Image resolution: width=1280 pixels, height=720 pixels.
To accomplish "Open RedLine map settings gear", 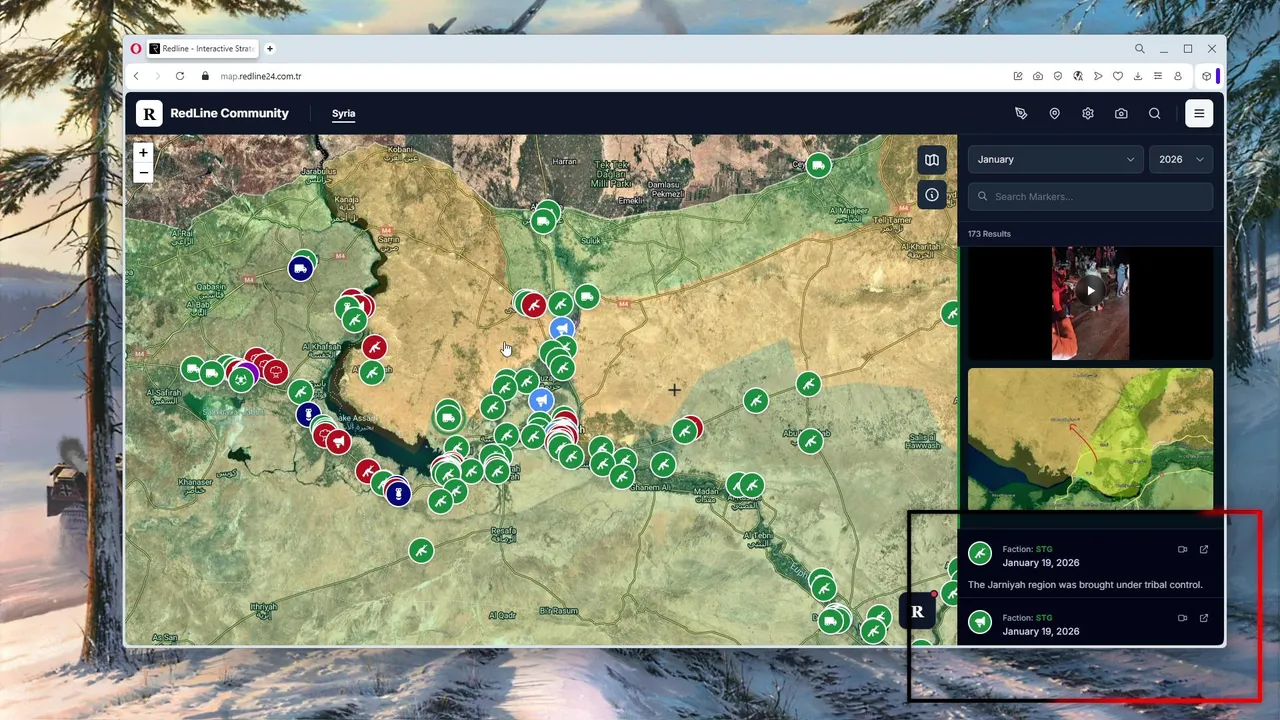I will click(1088, 114).
